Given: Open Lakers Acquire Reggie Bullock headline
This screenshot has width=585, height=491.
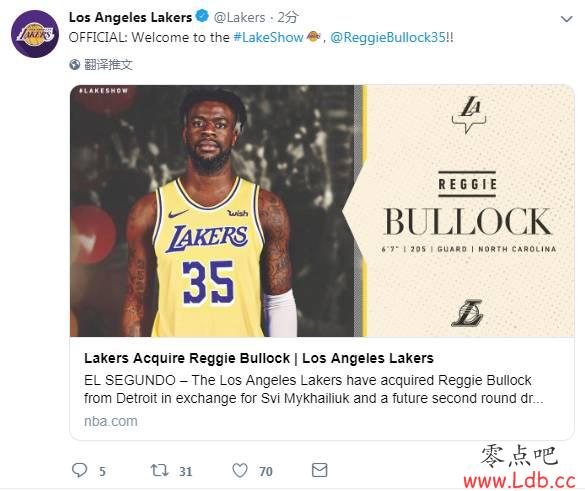Looking at the screenshot, I should click(x=259, y=358).
